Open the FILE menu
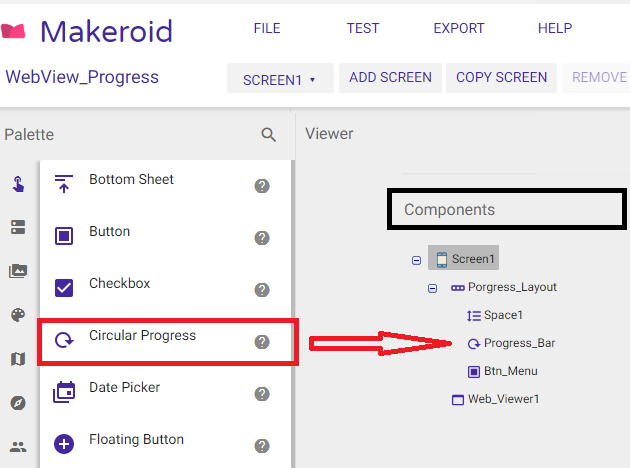 [267, 28]
